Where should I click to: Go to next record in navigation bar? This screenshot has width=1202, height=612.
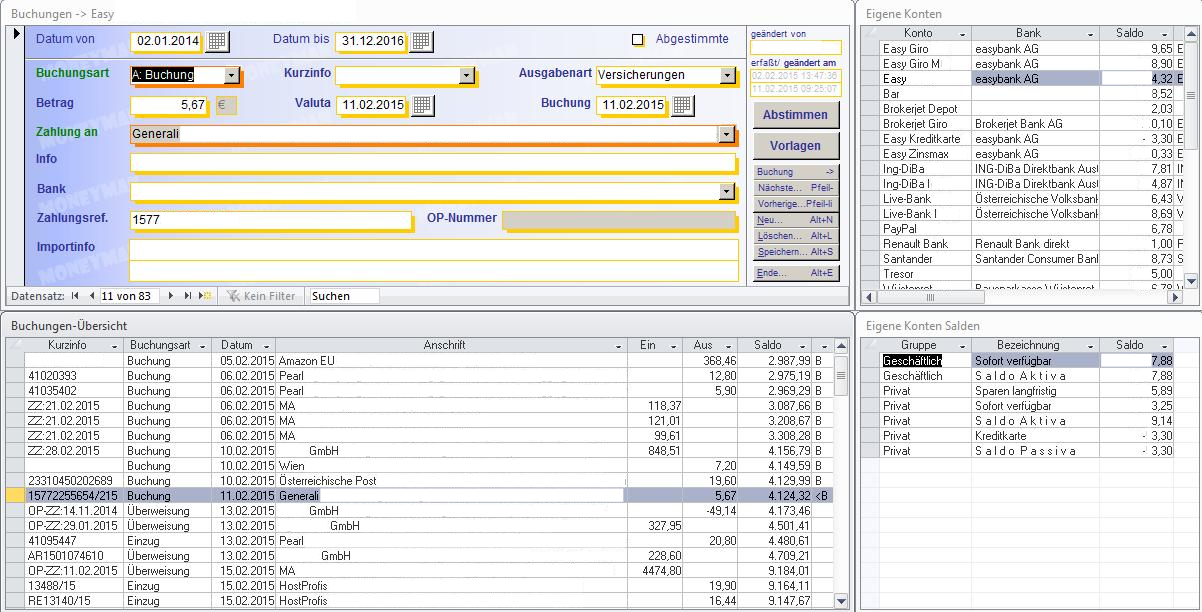coord(171,296)
